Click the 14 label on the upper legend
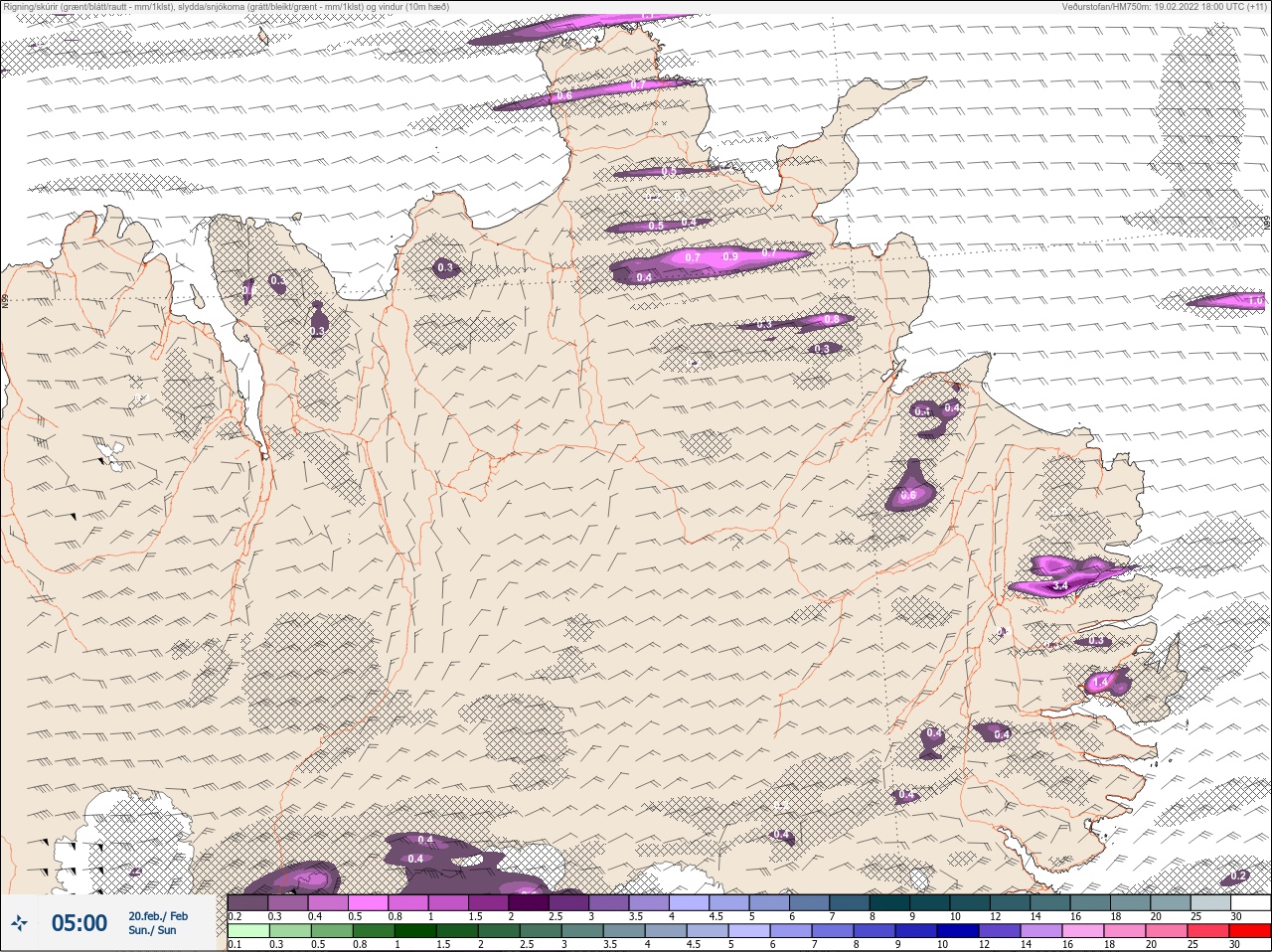 click(x=1035, y=916)
